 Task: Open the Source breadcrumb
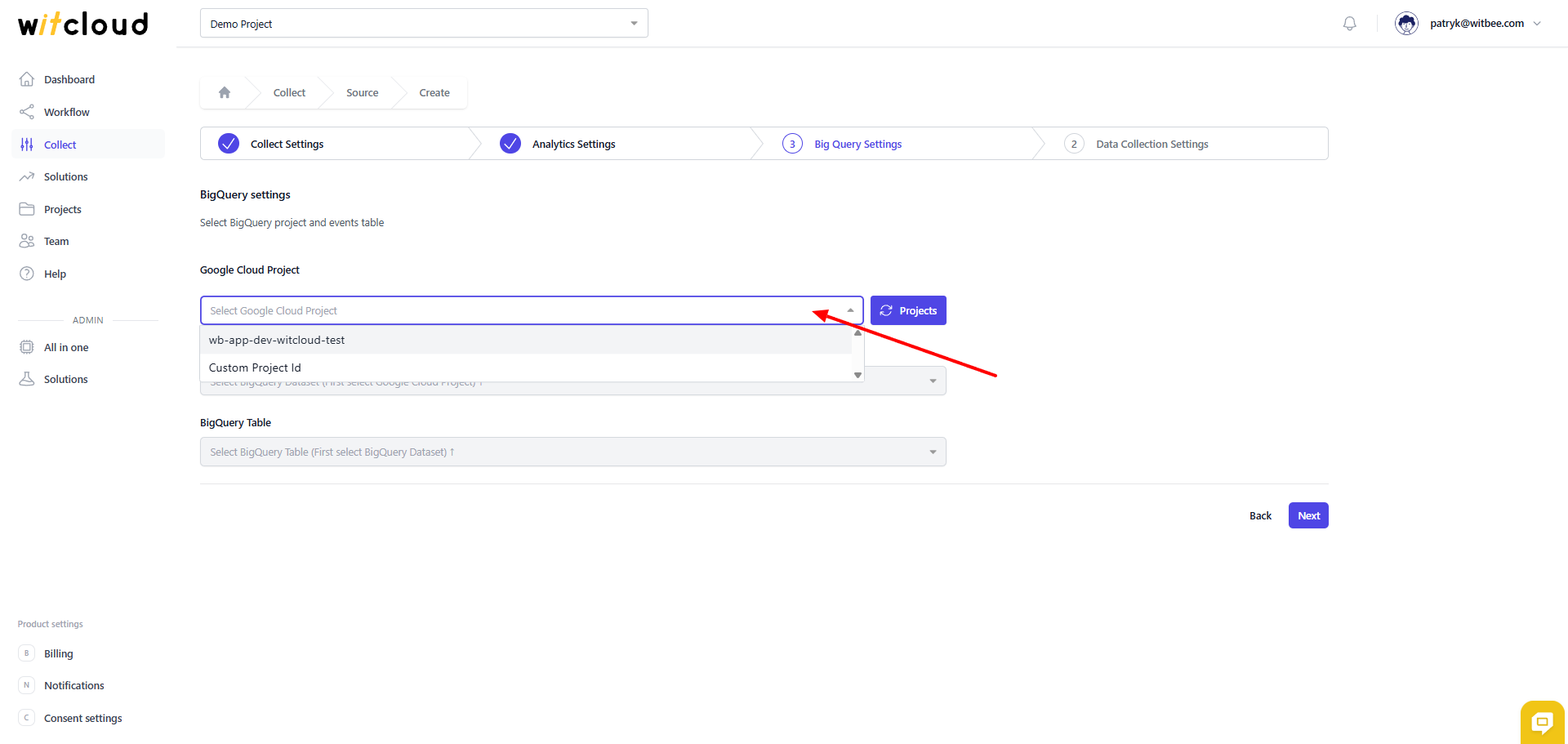click(x=362, y=93)
